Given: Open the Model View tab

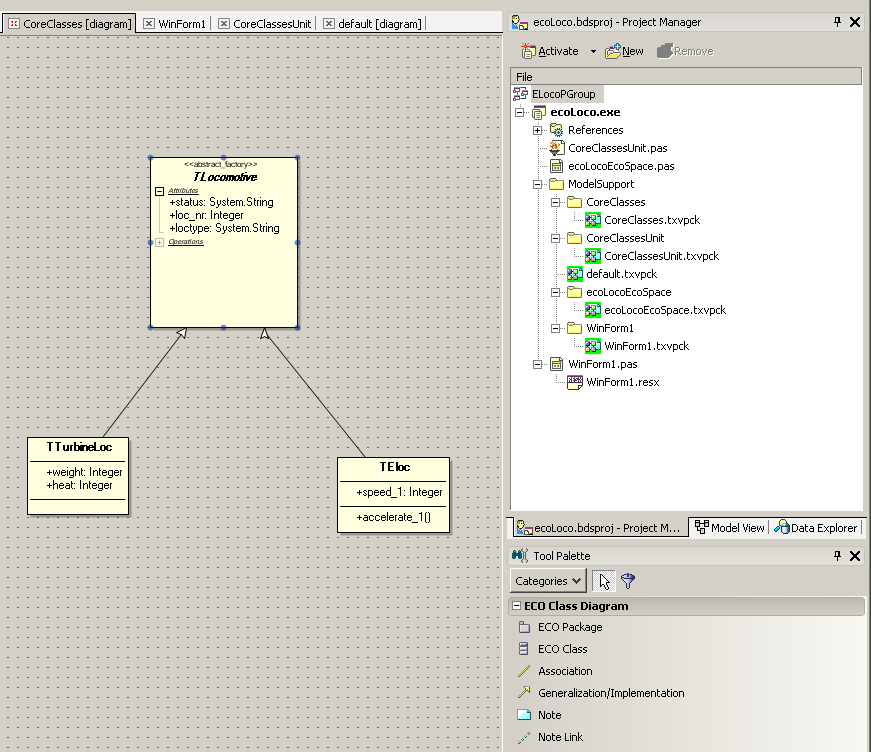Looking at the screenshot, I should click(x=730, y=528).
